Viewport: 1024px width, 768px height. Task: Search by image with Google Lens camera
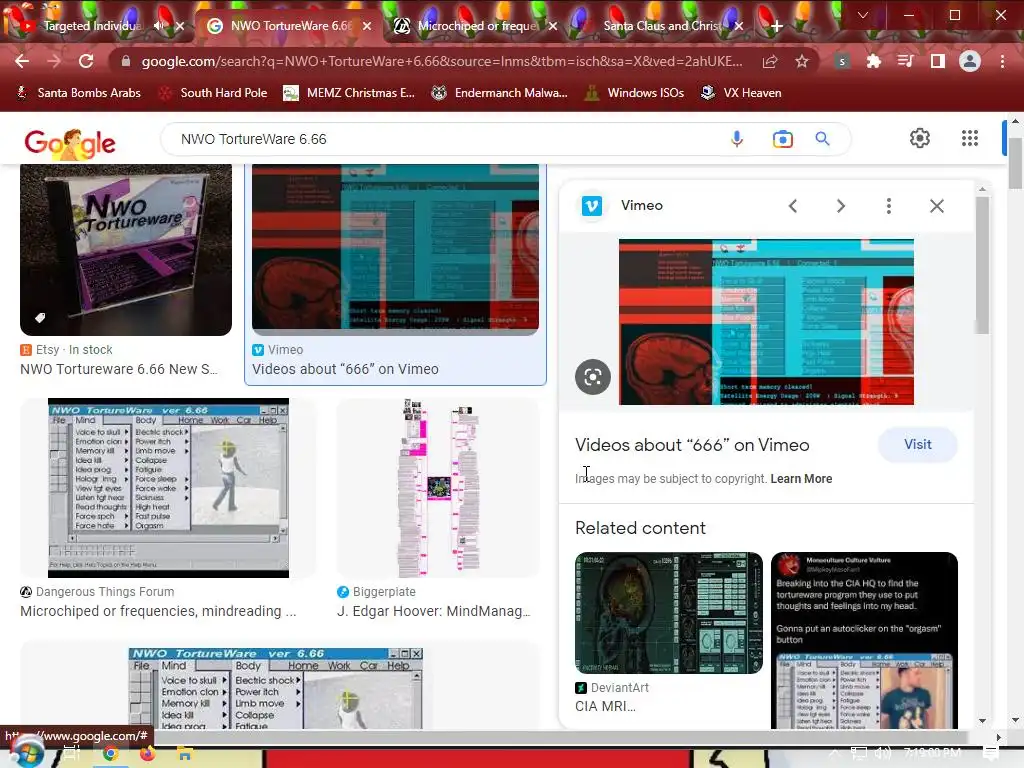coord(782,139)
